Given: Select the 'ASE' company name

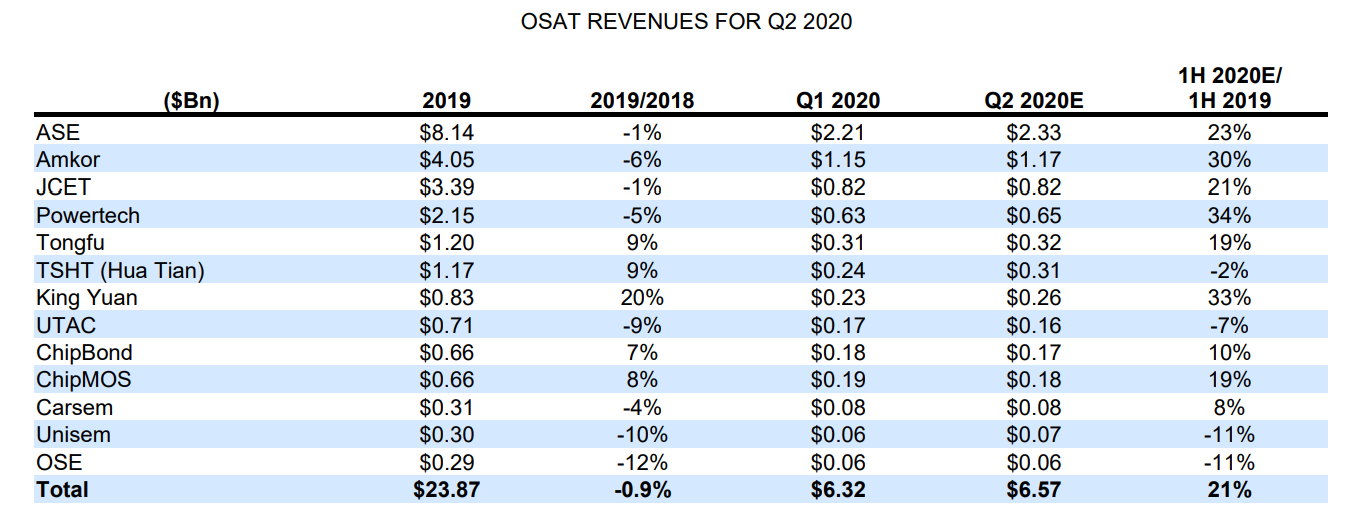Looking at the screenshot, I should (x=56, y=132).
